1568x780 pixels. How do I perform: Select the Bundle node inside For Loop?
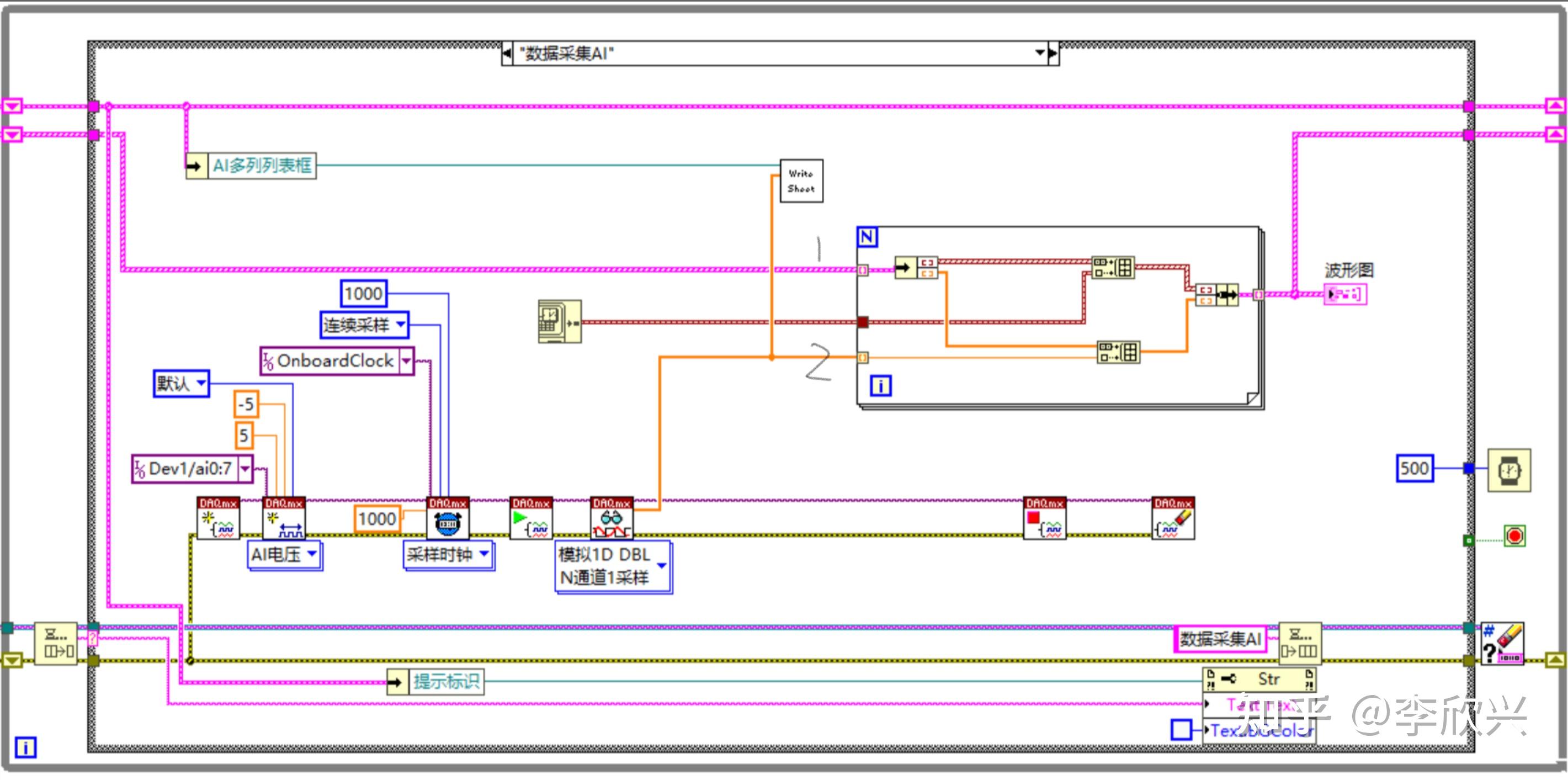[1216, 295]
